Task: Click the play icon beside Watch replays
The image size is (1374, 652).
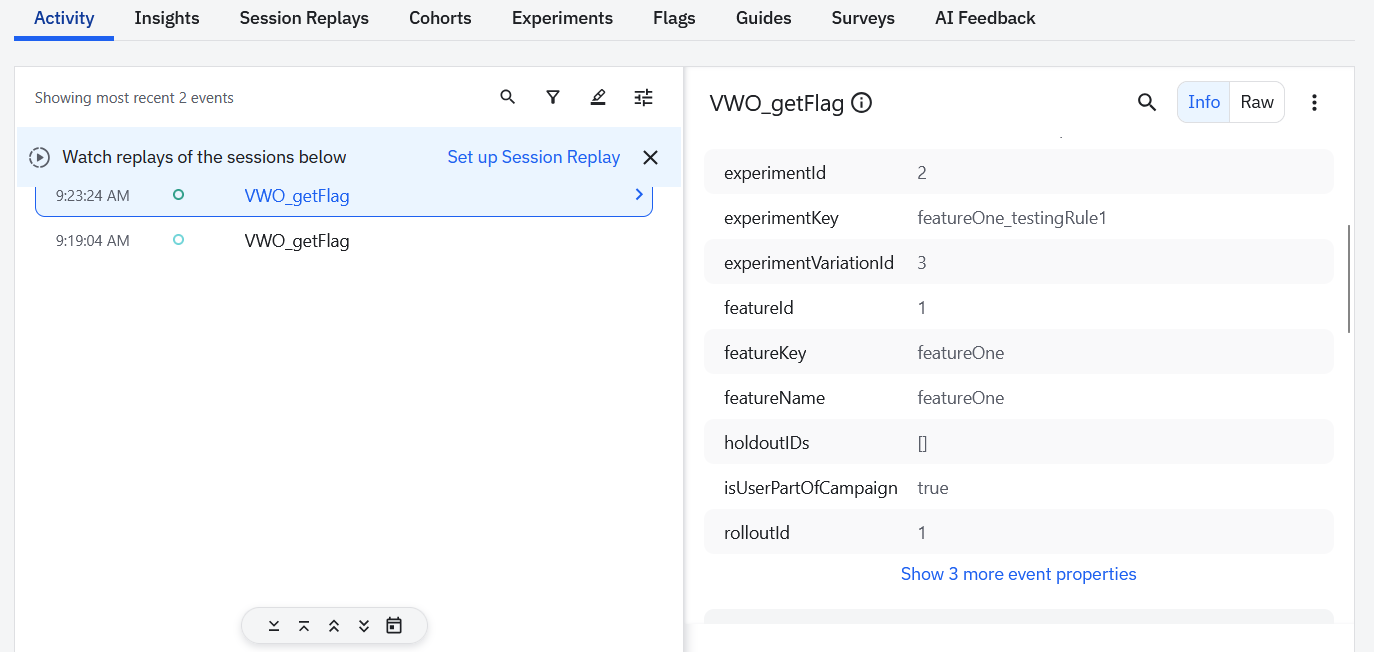Action: [x=40, y=157]
